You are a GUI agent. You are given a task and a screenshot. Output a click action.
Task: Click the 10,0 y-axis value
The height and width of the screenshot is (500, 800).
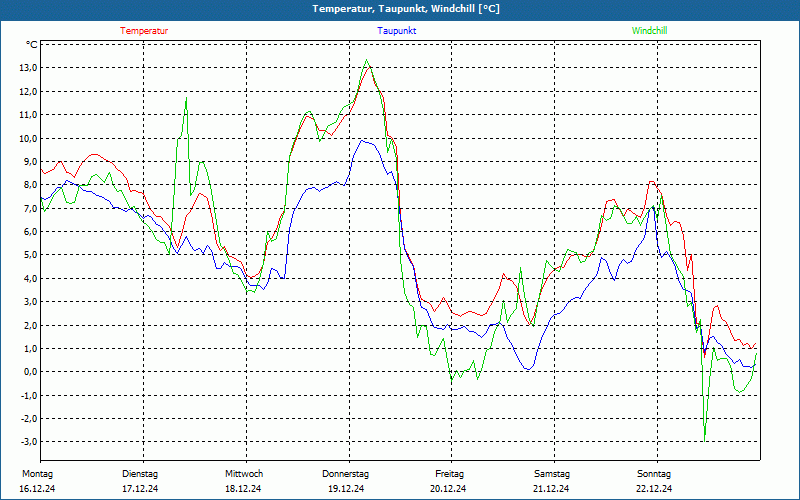click(26, 138)
